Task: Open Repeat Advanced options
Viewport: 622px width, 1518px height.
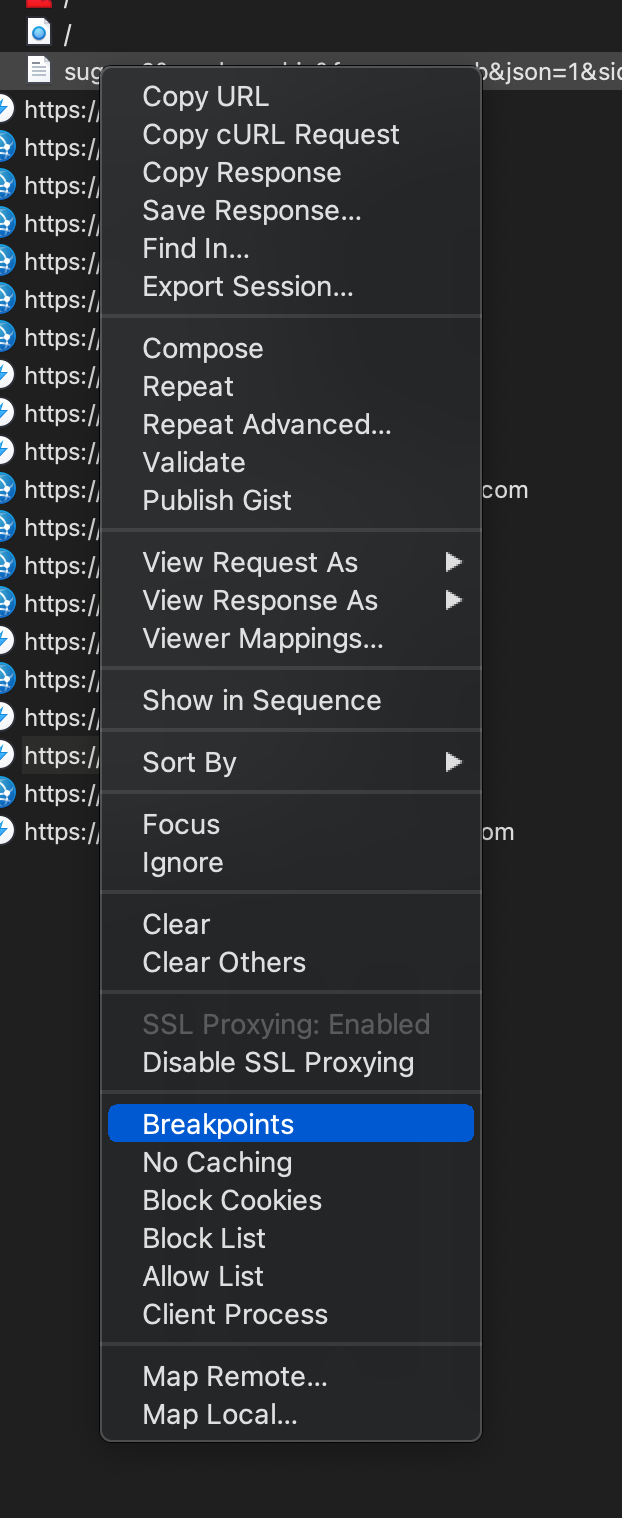Action: pyautogui.click(x=267, y=425)
